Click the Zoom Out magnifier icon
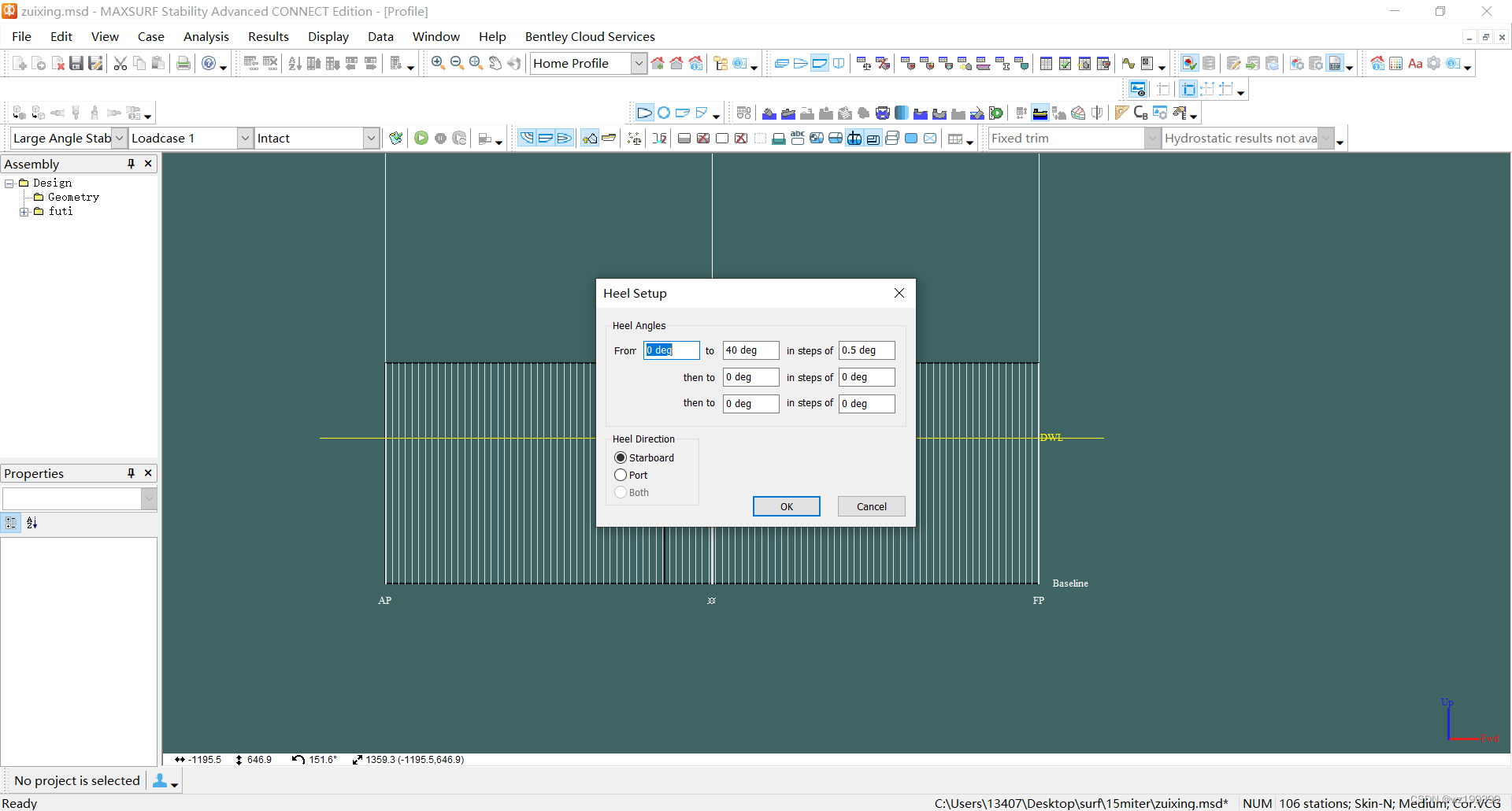Image resolution: width=1512 pixels, height=811 pixels. tap(457, 64)
